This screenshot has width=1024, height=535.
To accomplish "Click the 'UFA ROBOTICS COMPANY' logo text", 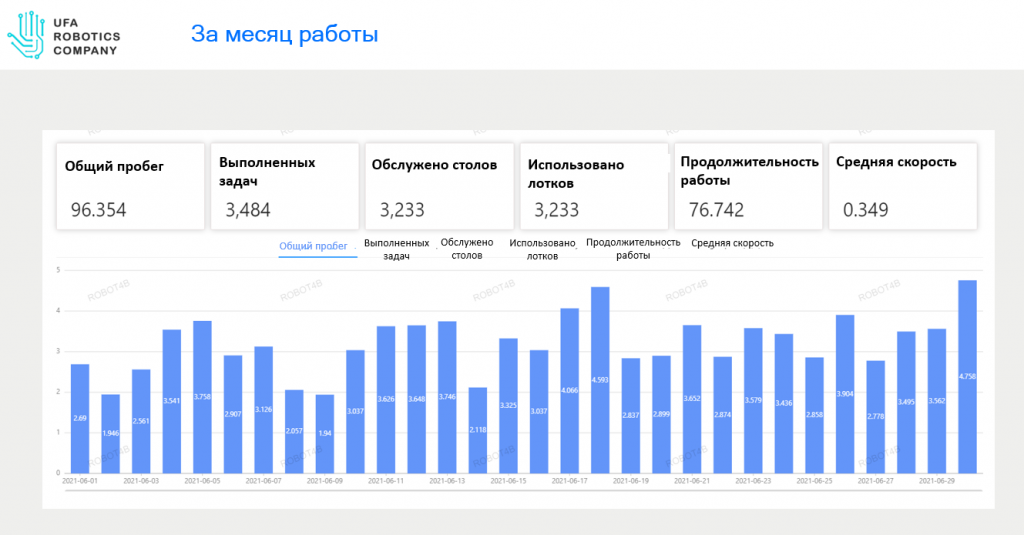I will click(86, 37).
